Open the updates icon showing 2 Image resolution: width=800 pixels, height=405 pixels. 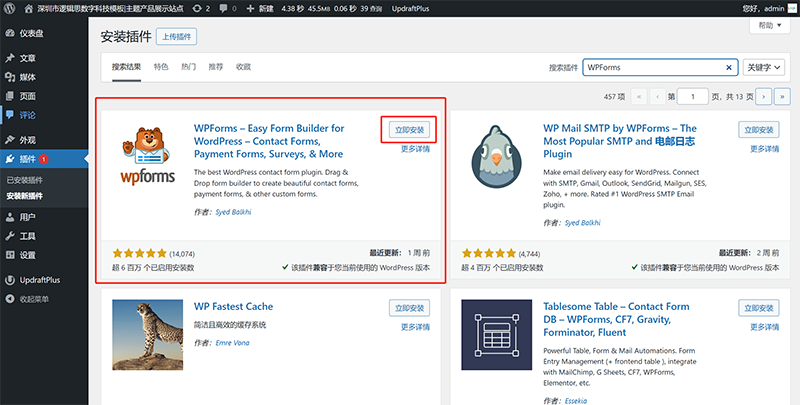[x=201, y=9]
